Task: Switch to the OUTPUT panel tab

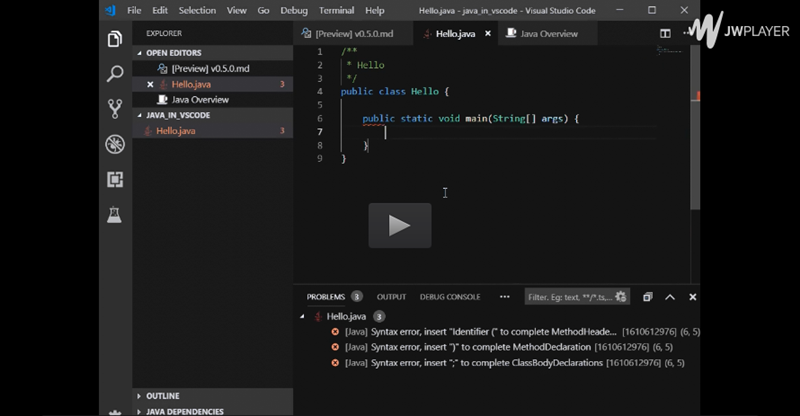Action: tap(391, 297)
